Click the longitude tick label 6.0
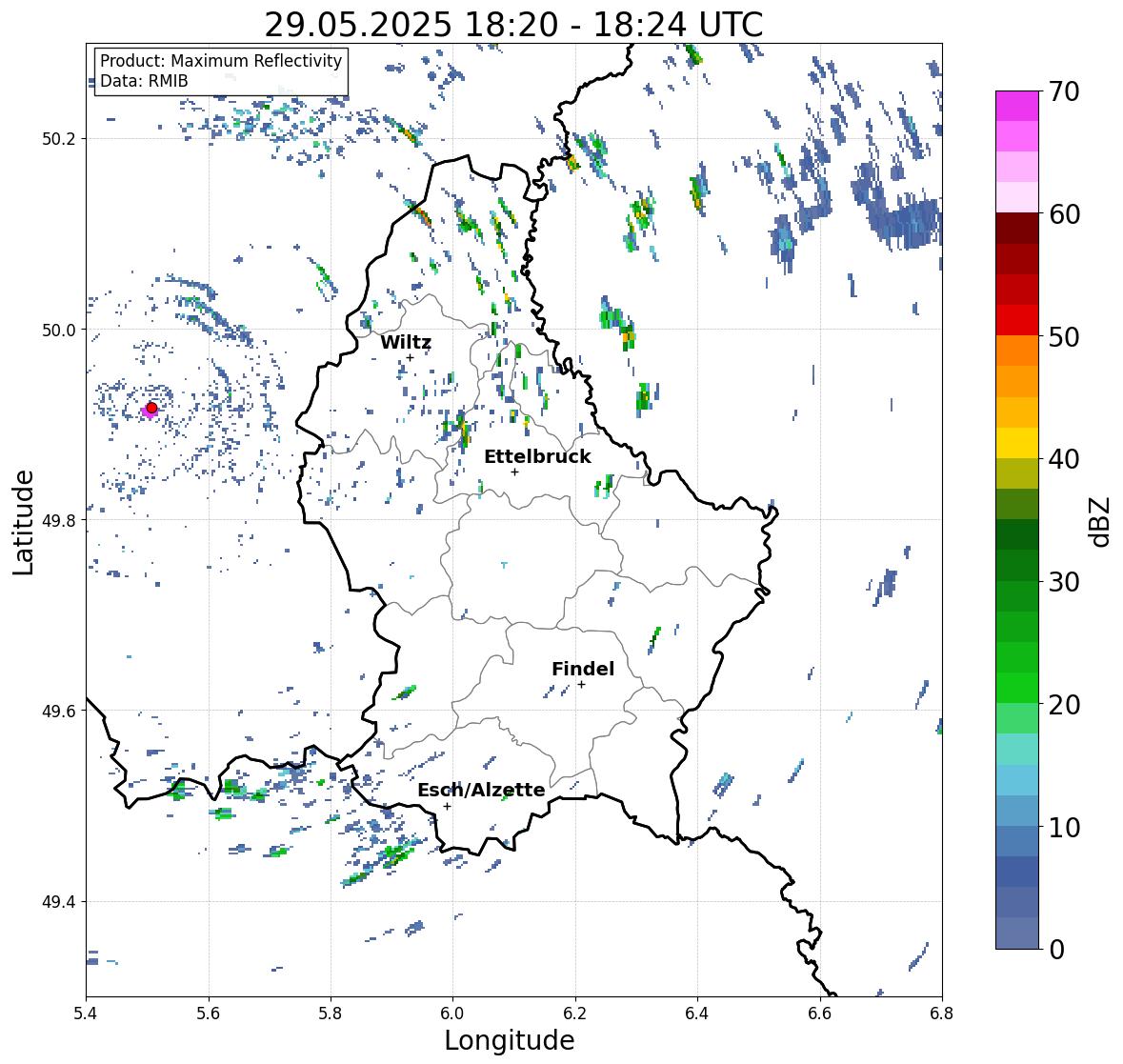 tap(452, 1014)
